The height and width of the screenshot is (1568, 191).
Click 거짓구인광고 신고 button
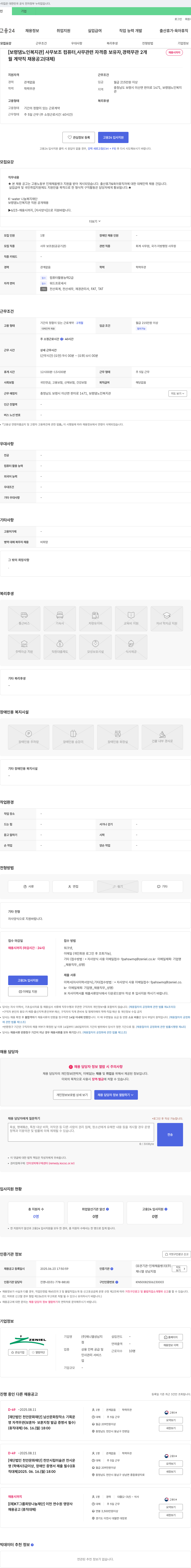click(x=176, y=1254)
